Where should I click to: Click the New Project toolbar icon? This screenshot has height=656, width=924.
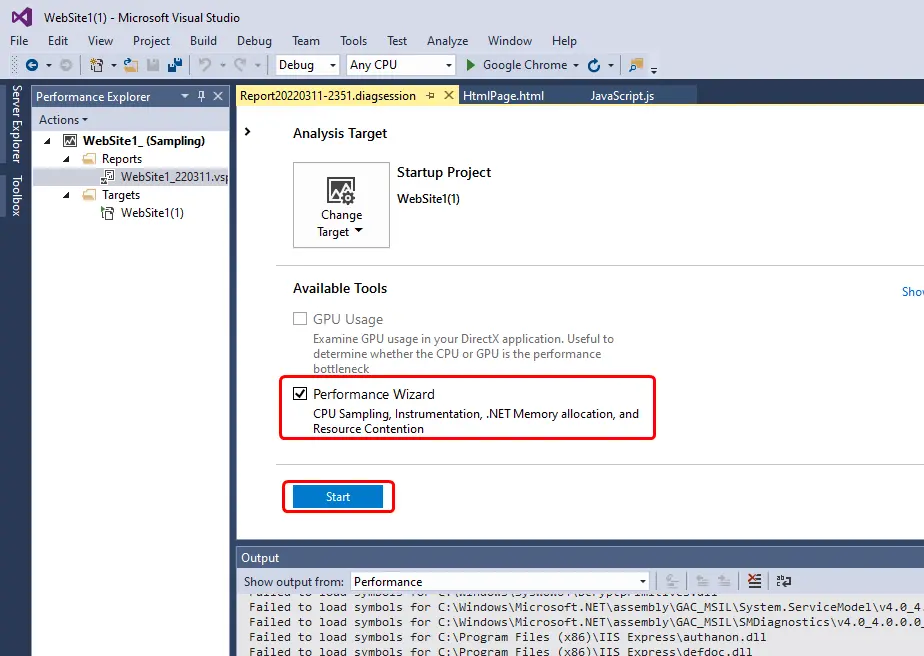tap(96, 65)
